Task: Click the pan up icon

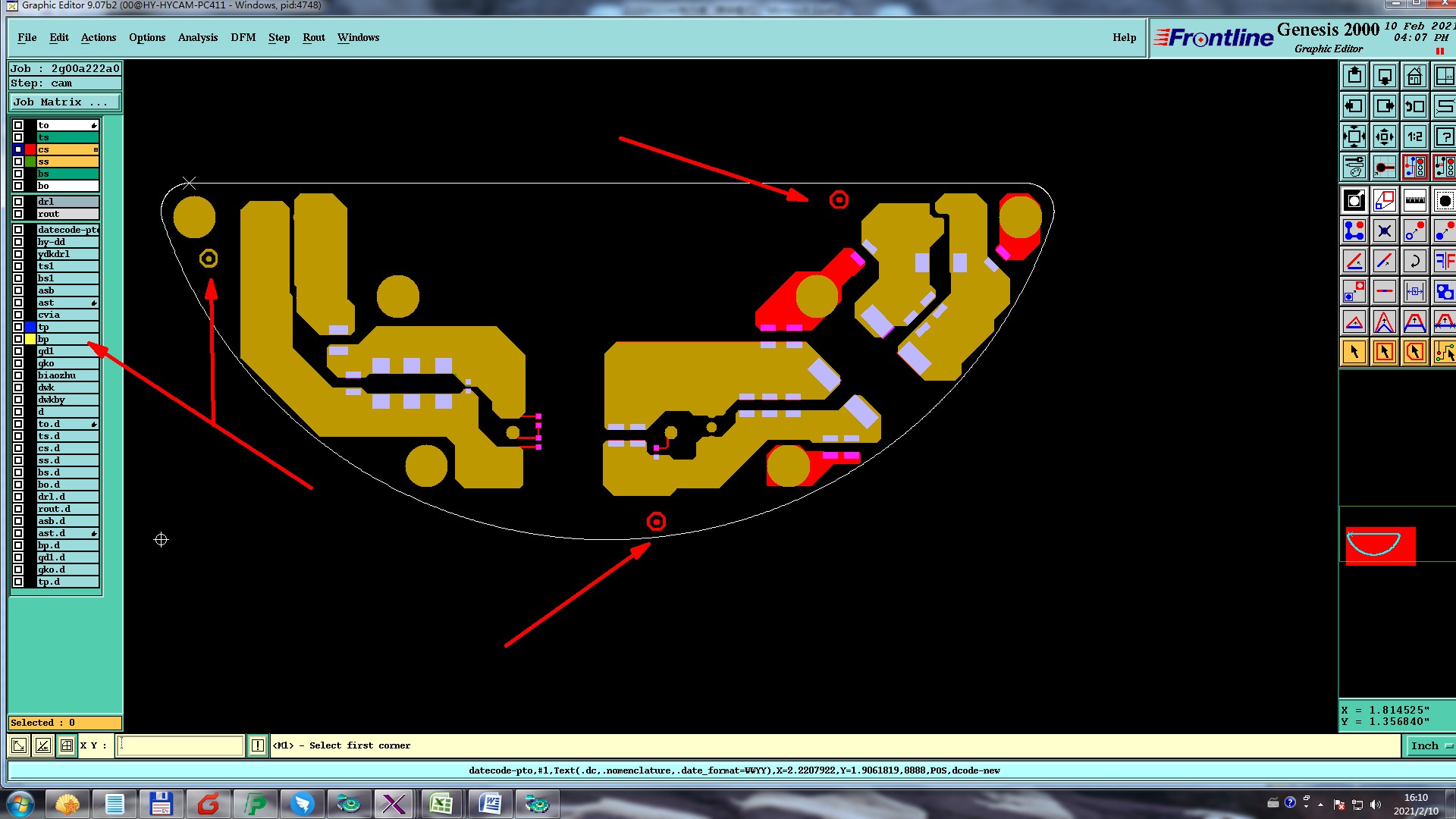Action: [x=1354, y=76]
